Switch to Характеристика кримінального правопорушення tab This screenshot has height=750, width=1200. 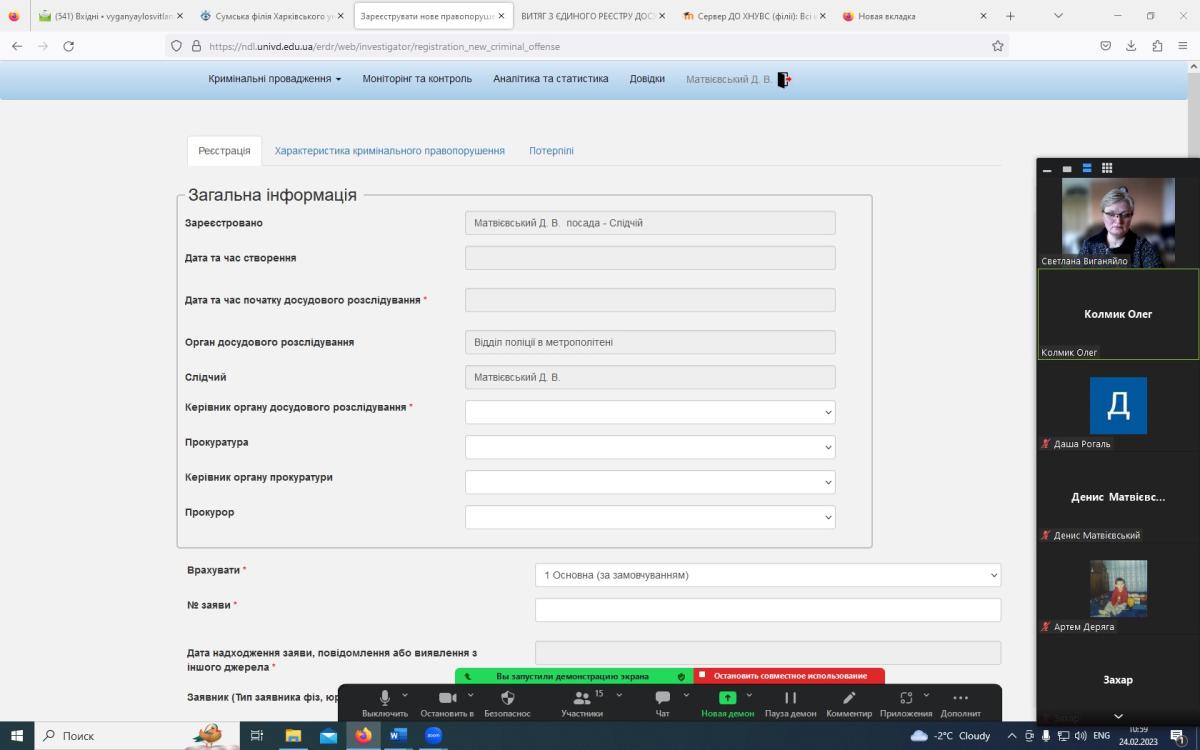tap(389, 151)
